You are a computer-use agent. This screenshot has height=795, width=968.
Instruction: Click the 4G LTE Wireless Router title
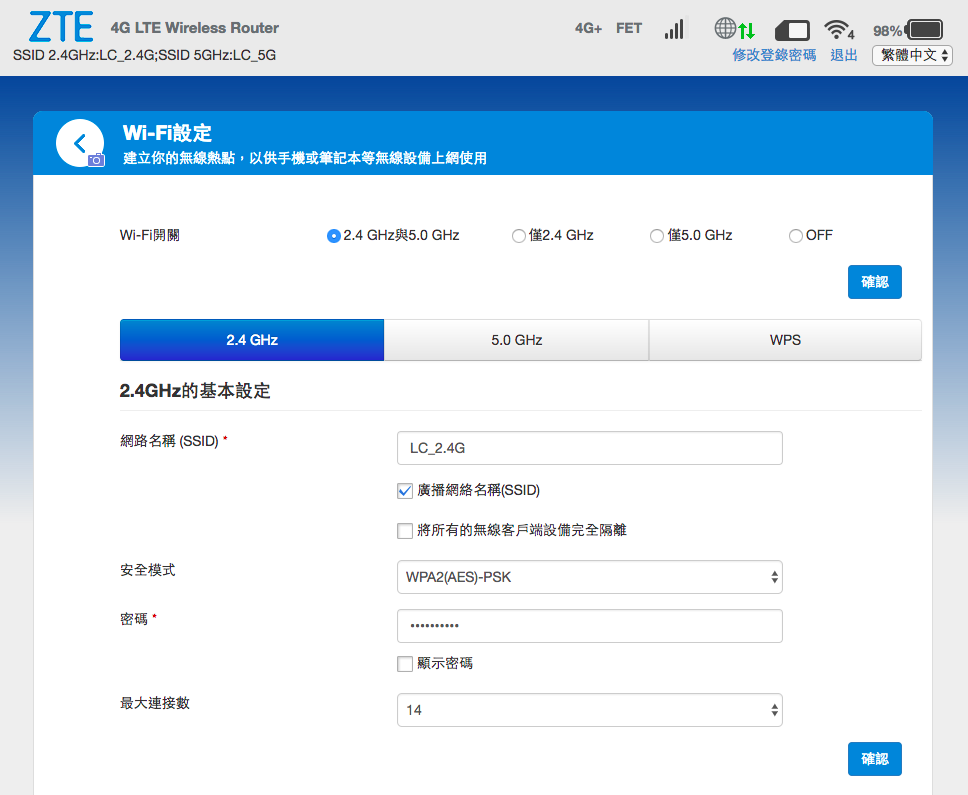194,28
